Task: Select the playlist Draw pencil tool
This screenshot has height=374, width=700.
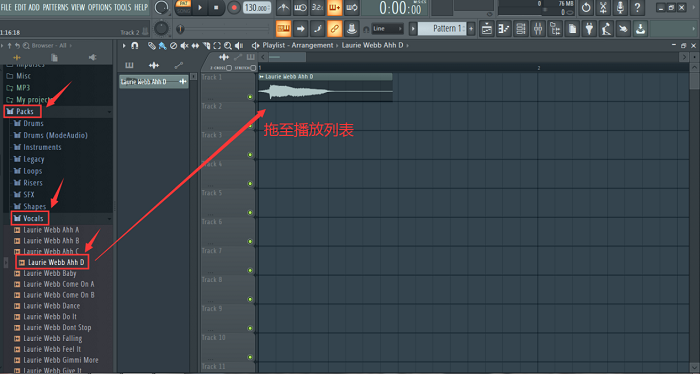Action: [152, 46]
